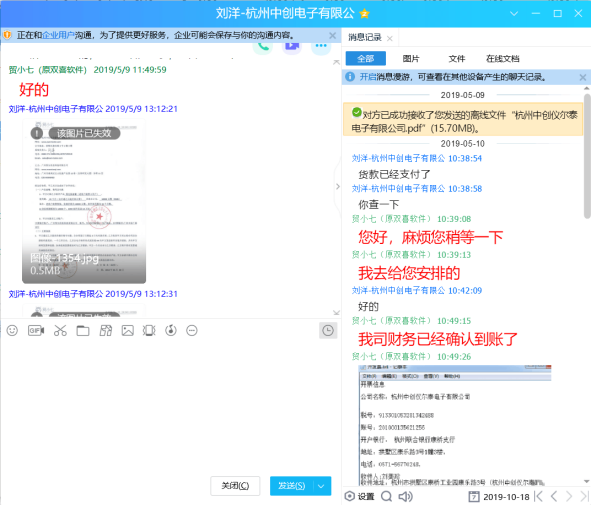This screenshot has height=506, width=591.
Task: Click the message 您好，麻烦您稍等一下
Action: (x=431, y=237)
